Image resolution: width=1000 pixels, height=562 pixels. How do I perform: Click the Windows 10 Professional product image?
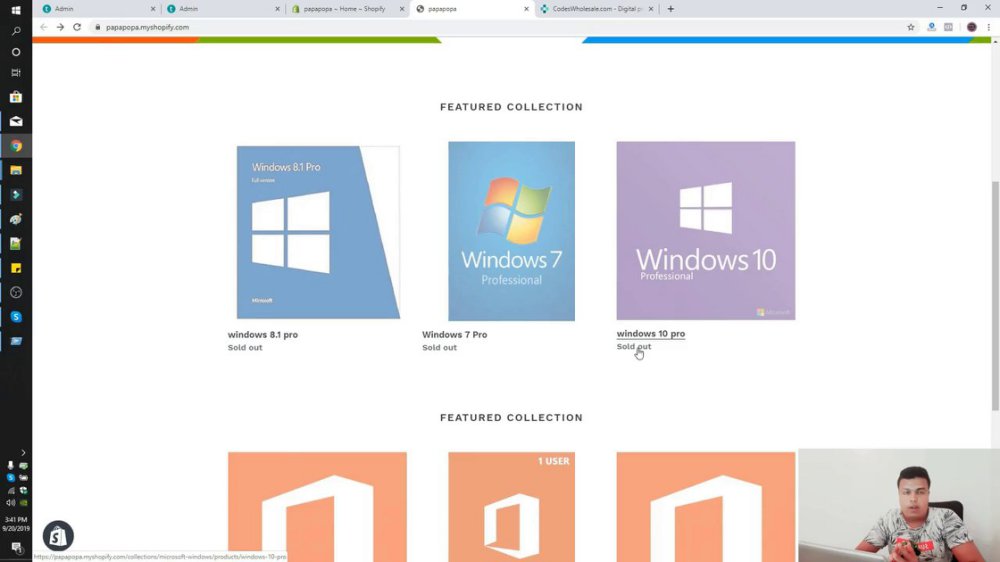coord(705,230)
